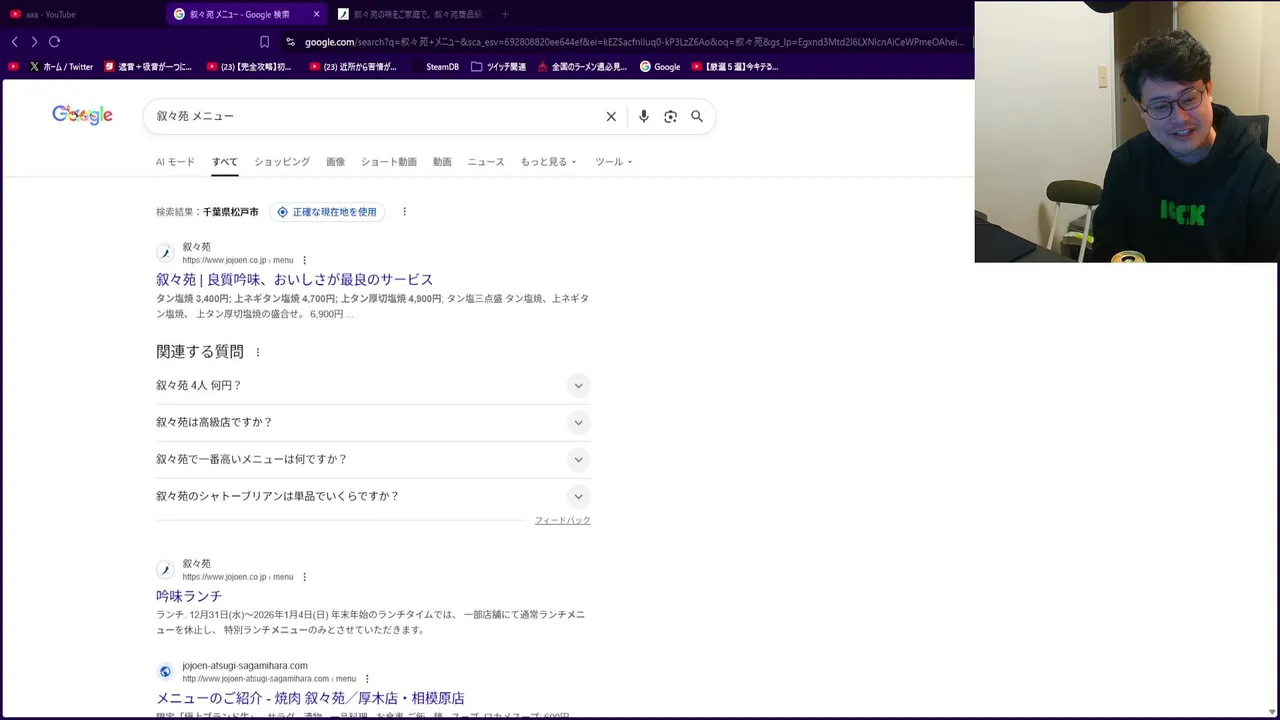The height and width of the screenshot is (720, 1280).
Task: Open the 'ホーム / Twitter' bookmark
Action: 61,67
